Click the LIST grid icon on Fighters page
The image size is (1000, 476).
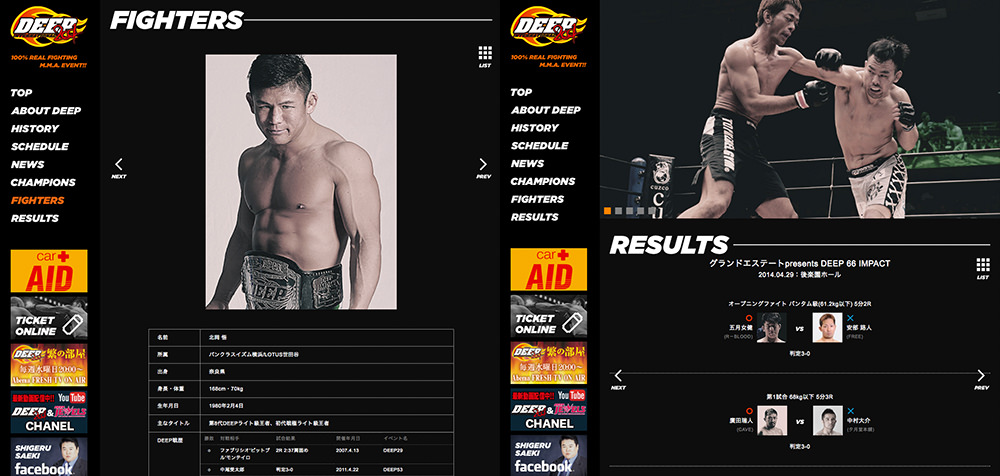click(485, 56)
